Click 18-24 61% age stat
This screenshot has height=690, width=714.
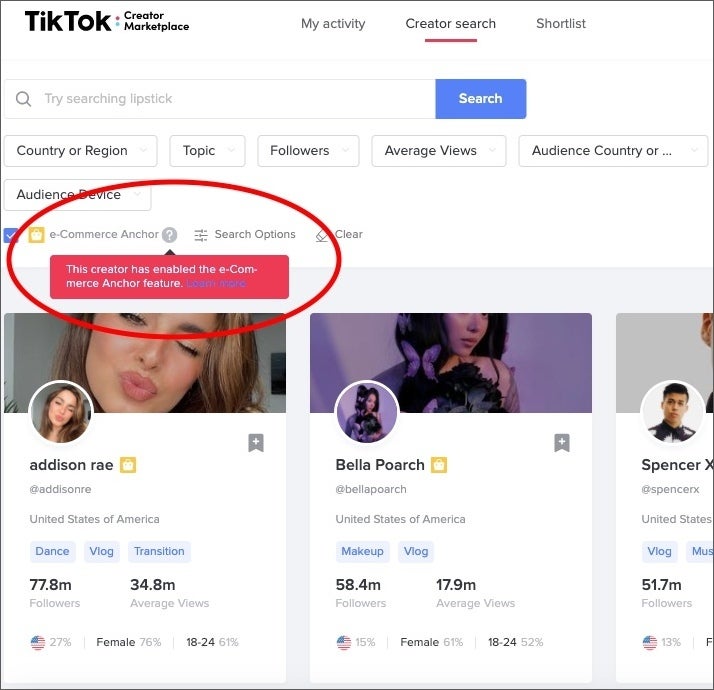(212, 643)
